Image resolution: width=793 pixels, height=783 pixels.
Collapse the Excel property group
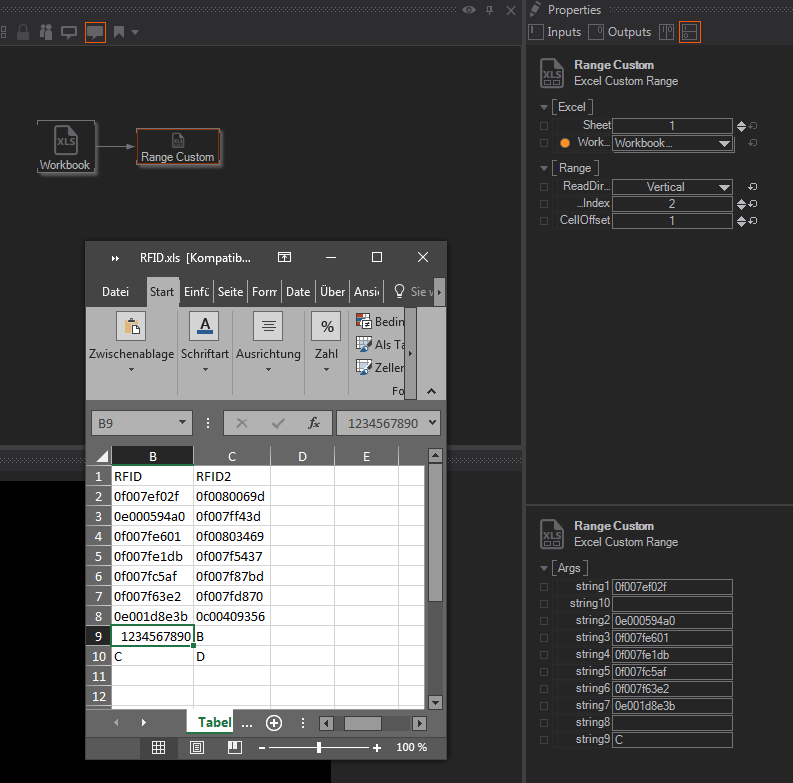coord(545,107)
